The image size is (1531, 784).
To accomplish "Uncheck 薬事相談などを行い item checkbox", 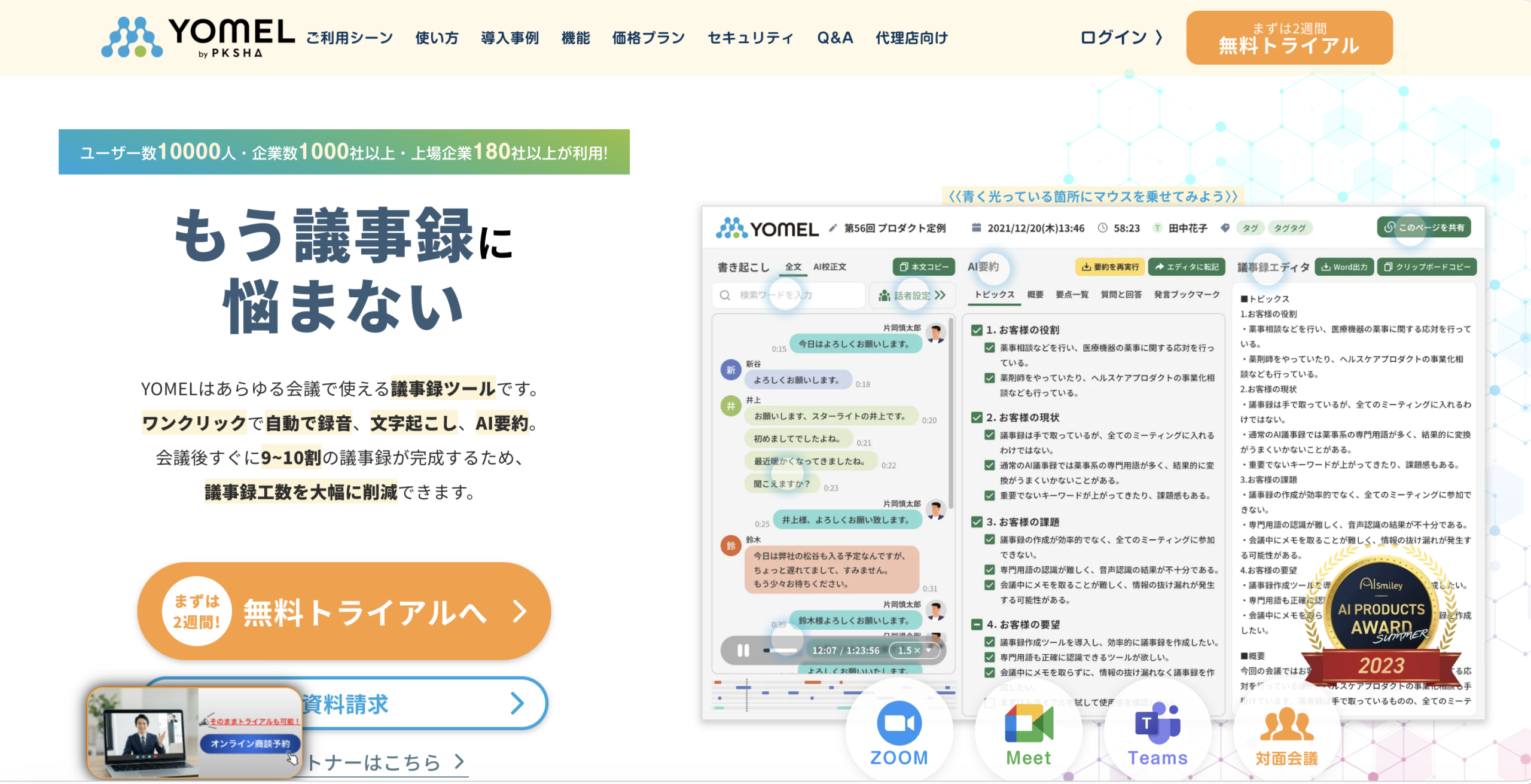I will pos(990,347).
